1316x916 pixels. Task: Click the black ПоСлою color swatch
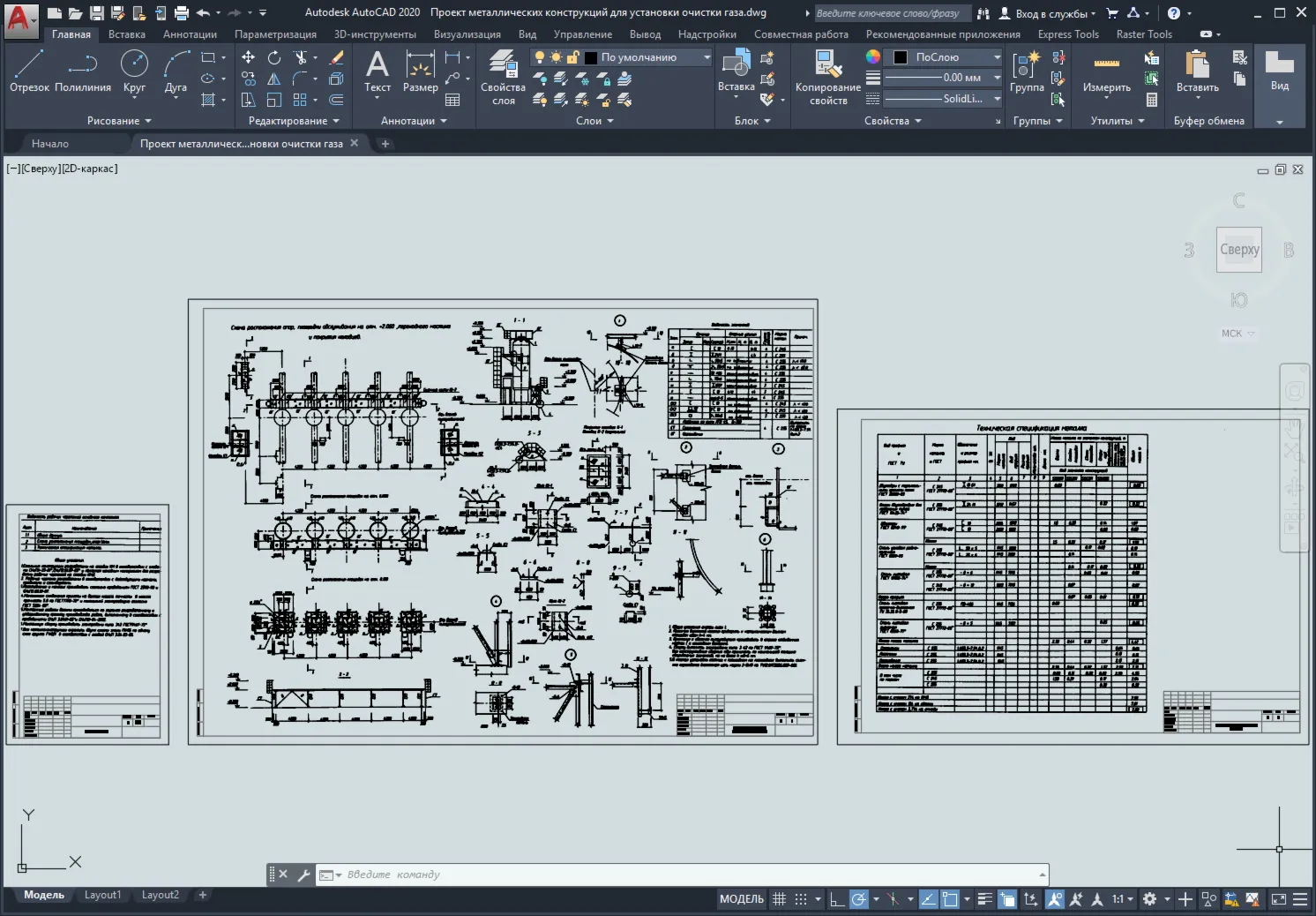coord(901,57)
